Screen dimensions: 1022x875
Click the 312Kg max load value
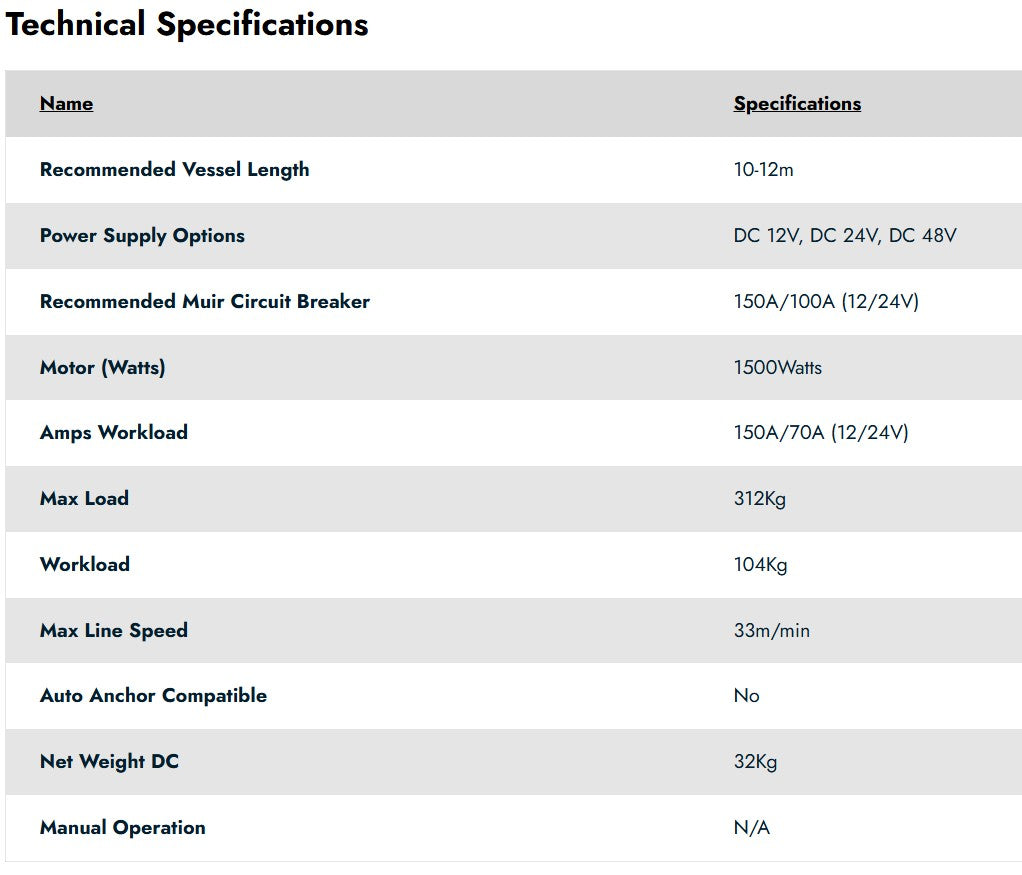click(759, 499)
